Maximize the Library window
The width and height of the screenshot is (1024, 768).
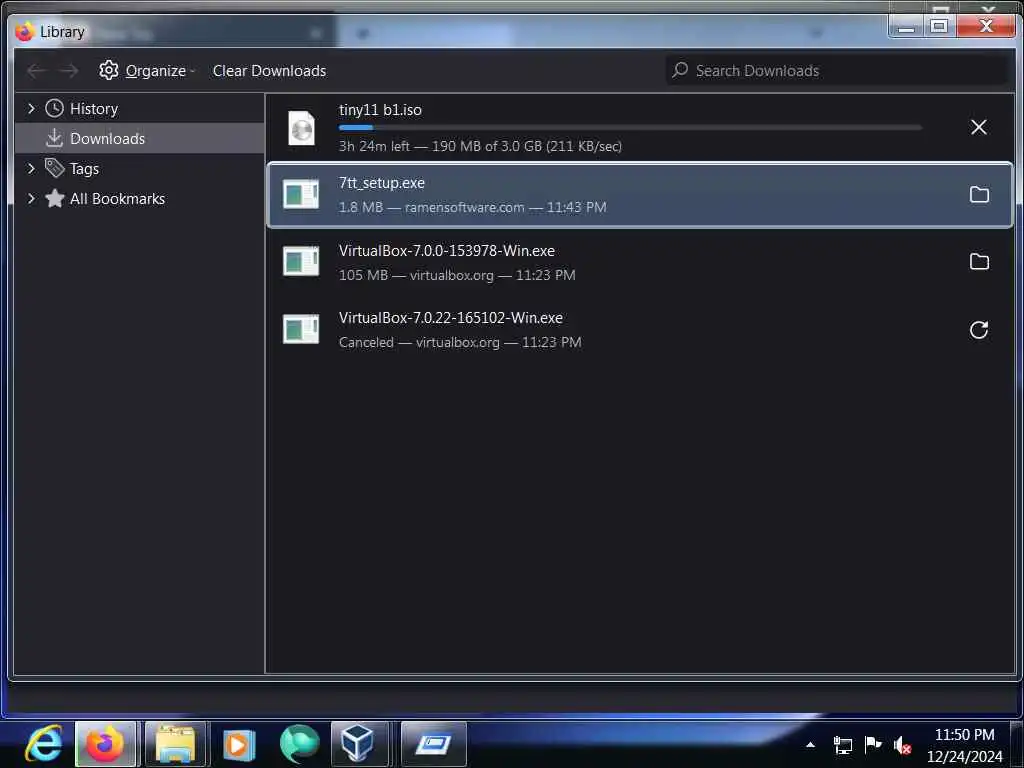[939, 26]
